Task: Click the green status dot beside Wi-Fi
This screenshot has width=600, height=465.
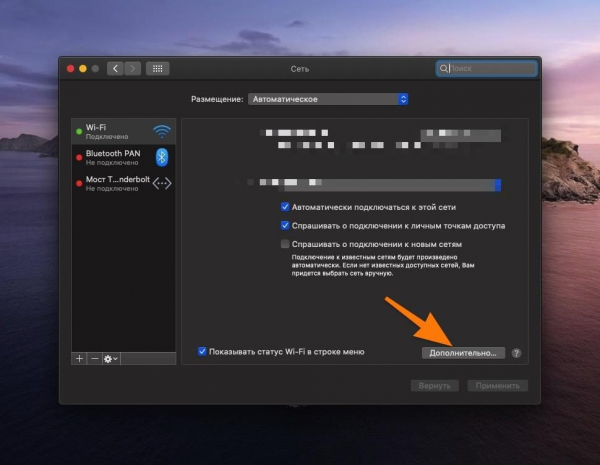Action: point(79,132)
